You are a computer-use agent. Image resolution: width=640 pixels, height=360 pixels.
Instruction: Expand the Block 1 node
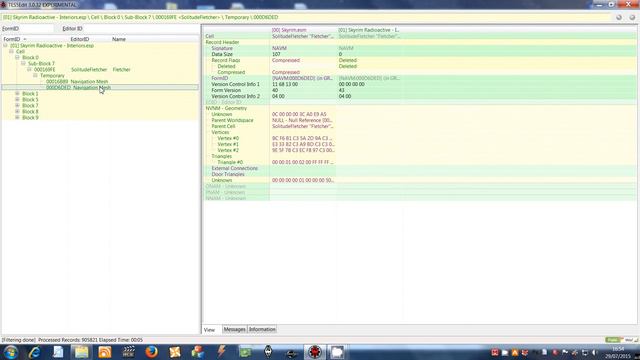click(x=17, y=93)
